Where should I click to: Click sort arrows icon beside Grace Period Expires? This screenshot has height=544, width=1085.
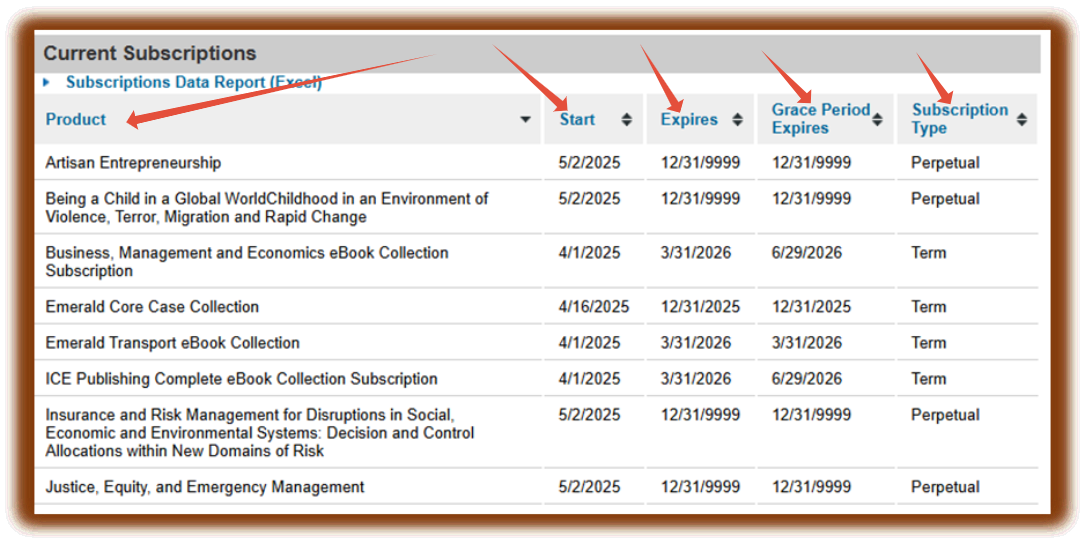[877, 119]
